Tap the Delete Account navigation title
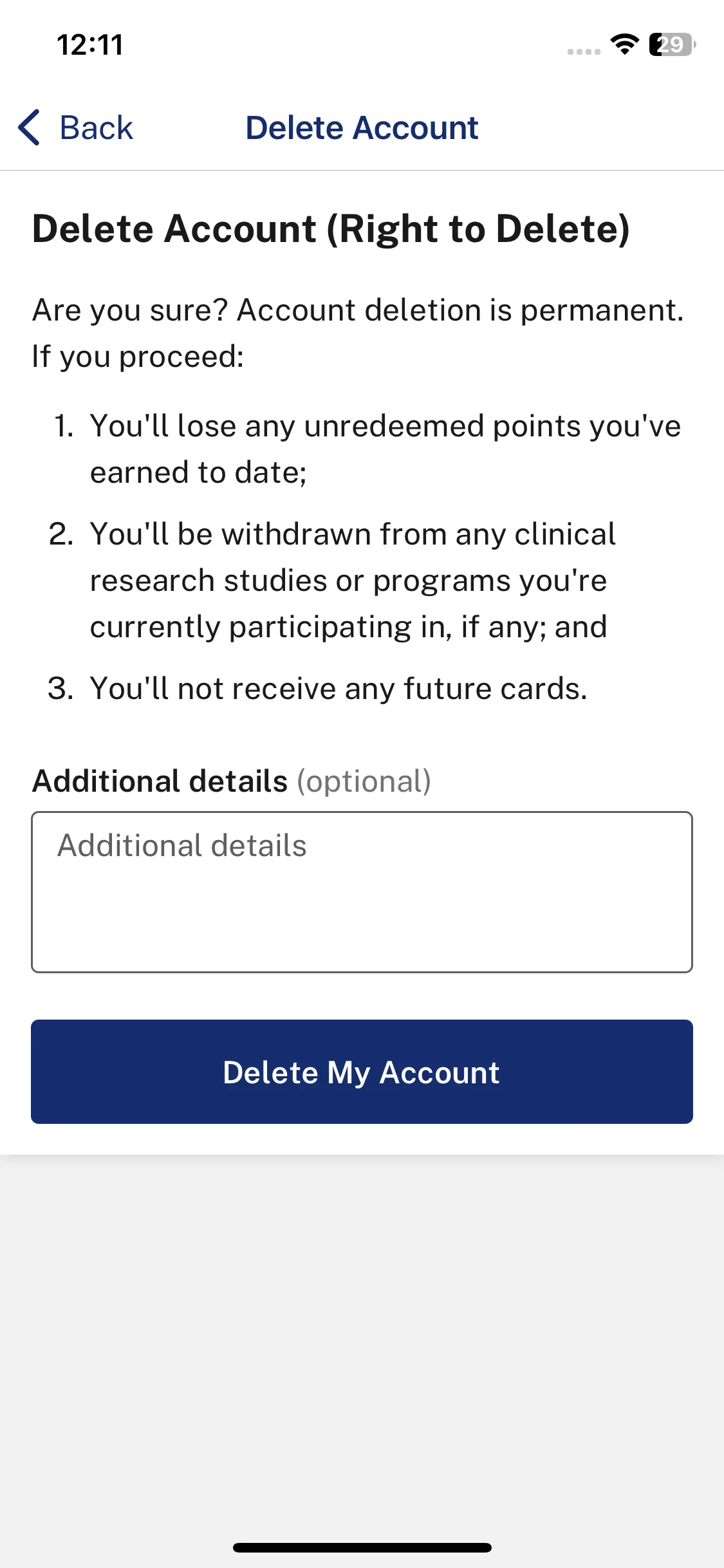 [362, 127]
